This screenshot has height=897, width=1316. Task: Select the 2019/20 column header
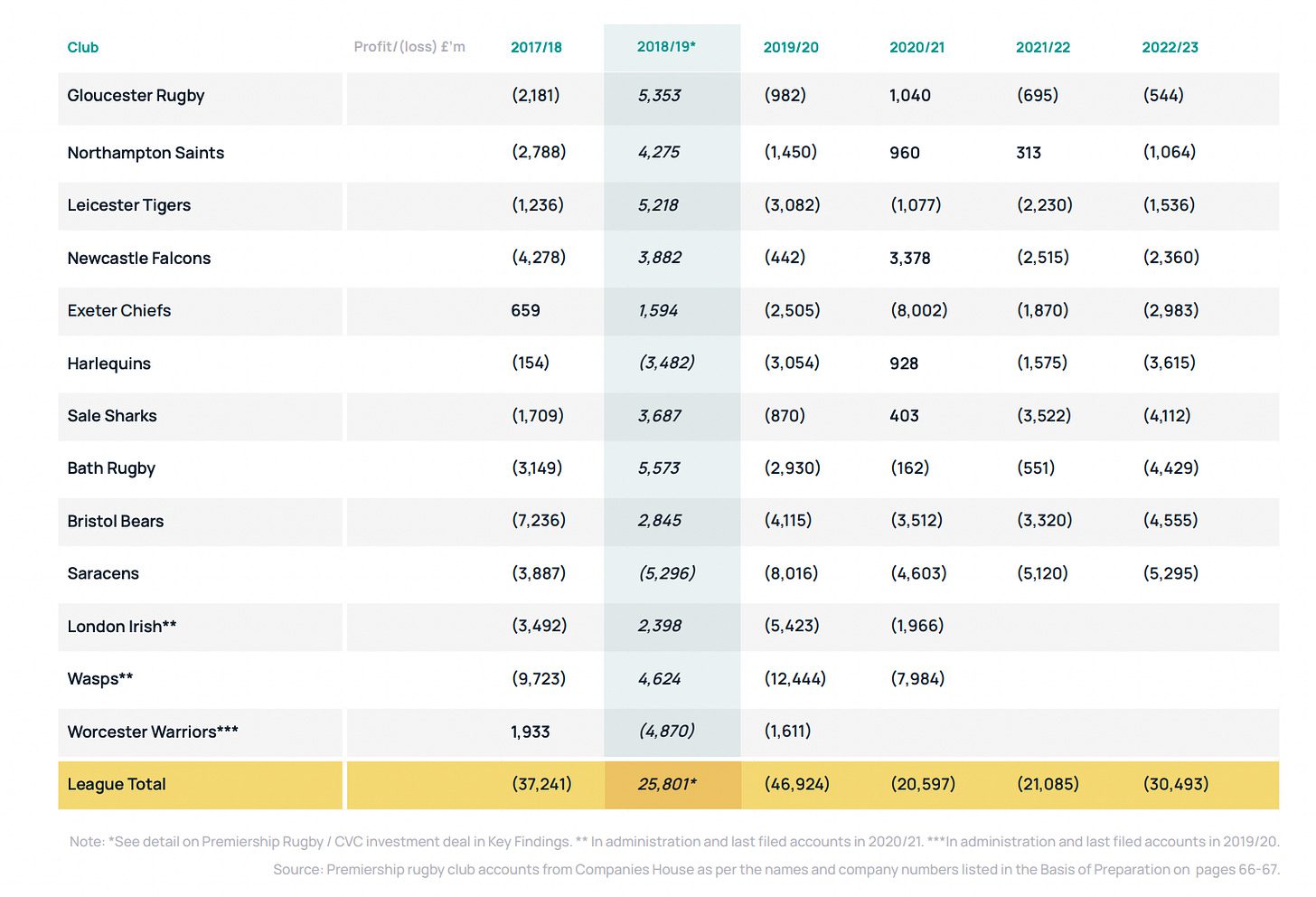791,48
